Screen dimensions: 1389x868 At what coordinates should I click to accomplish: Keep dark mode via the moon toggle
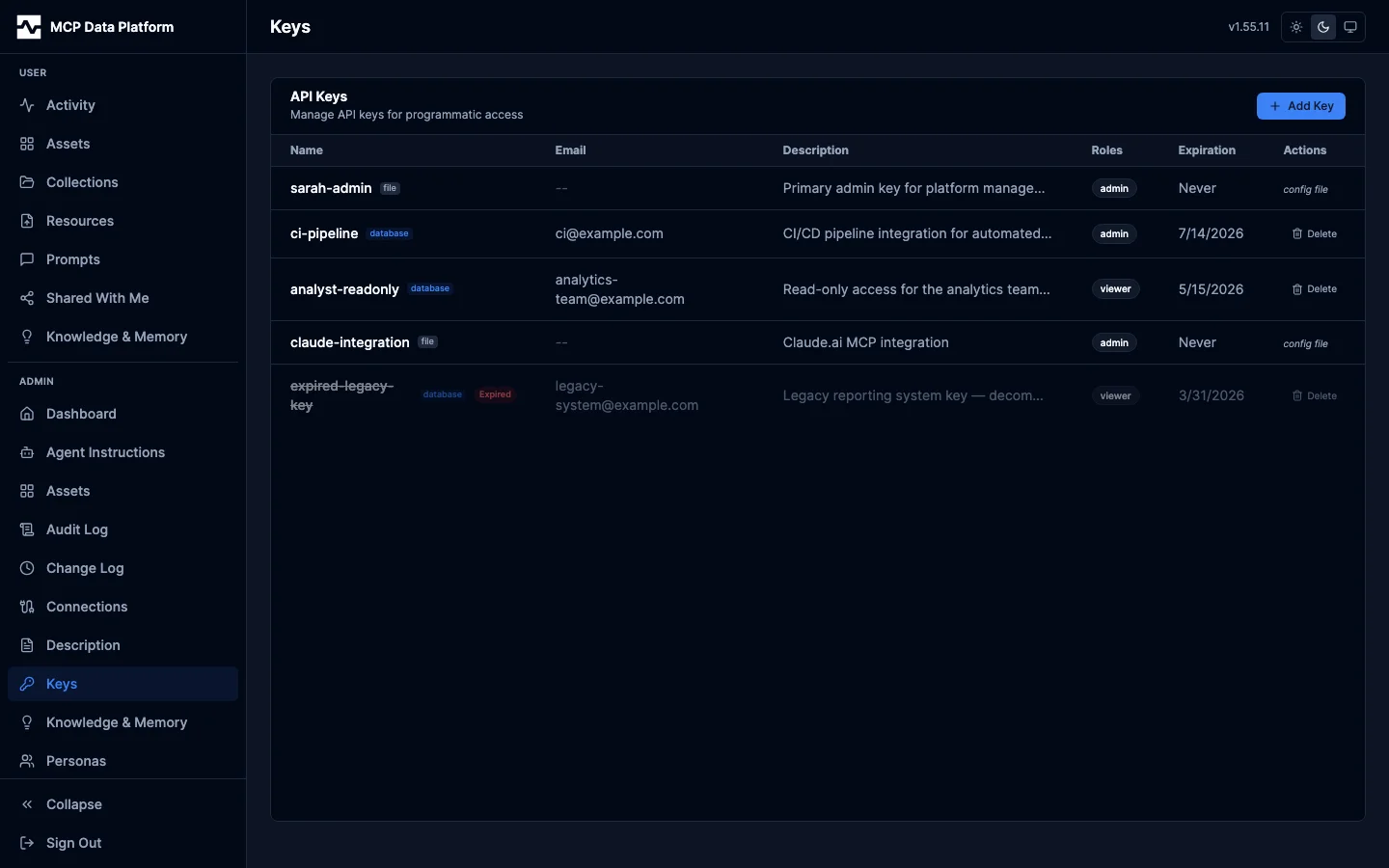pos(1322,26)
